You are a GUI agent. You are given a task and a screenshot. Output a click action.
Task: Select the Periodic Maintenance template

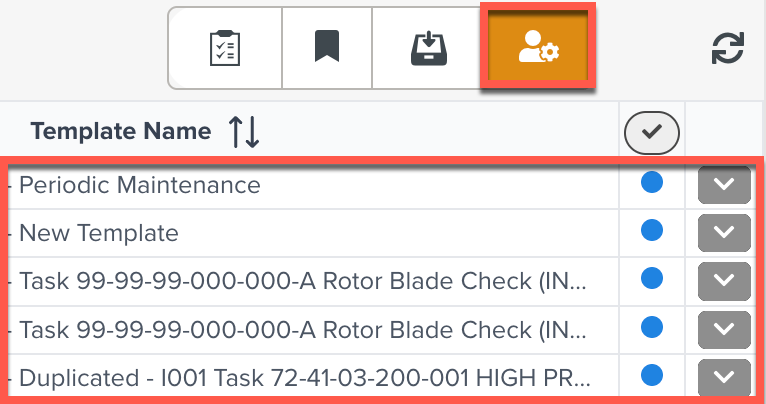click(x=140, y=185)
